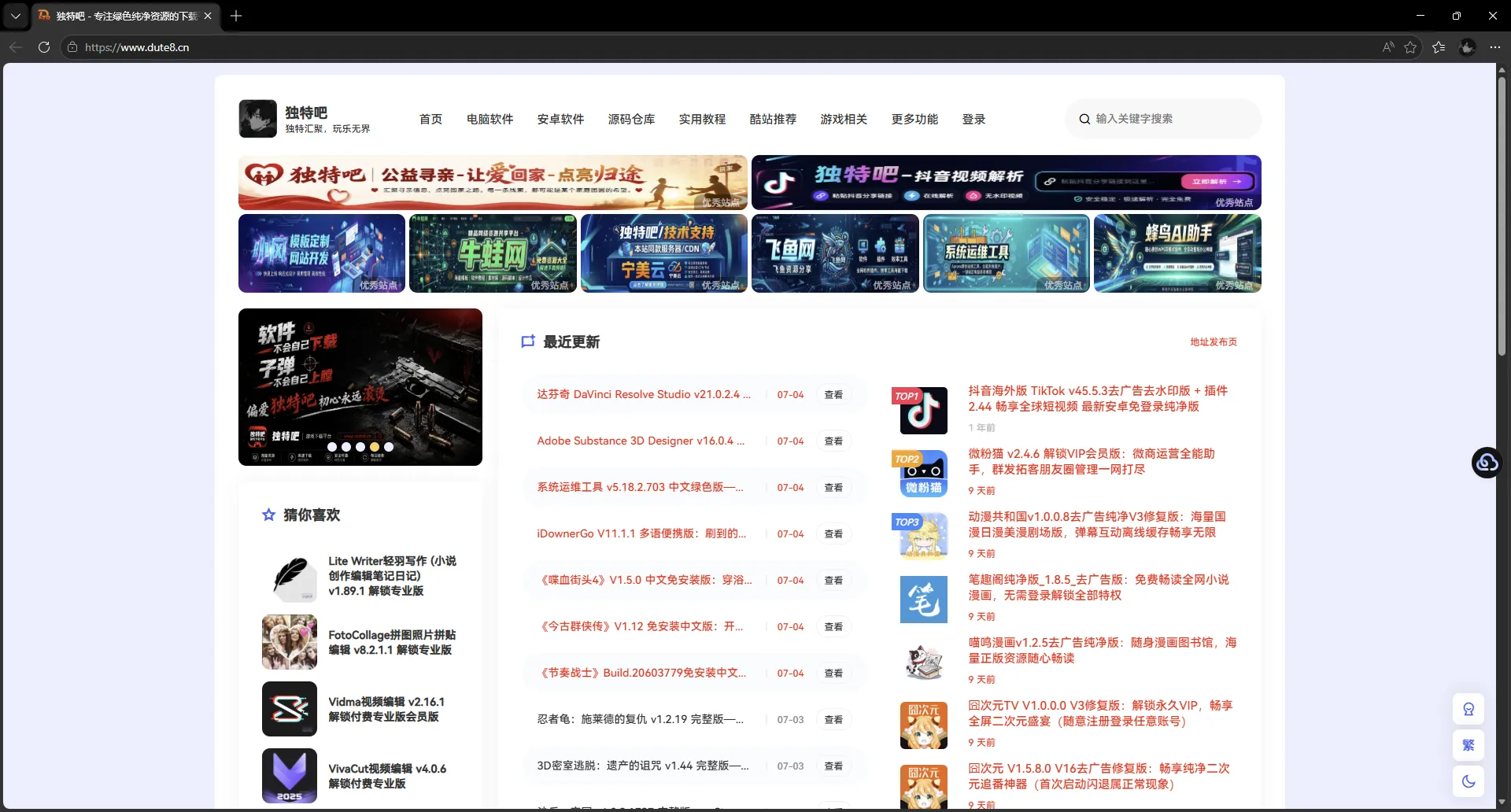Open 《节奏战士》 Build post link

[x=641, y=673]
